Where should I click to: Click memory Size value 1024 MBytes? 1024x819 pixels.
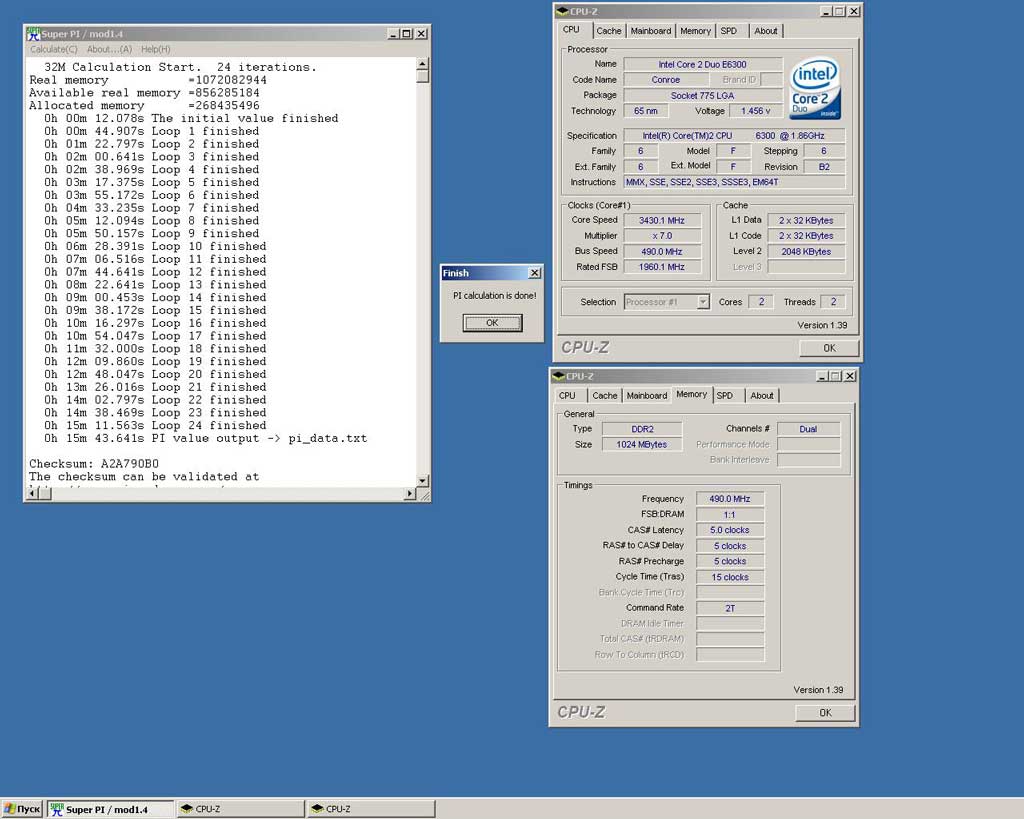(x=643, y=444)
